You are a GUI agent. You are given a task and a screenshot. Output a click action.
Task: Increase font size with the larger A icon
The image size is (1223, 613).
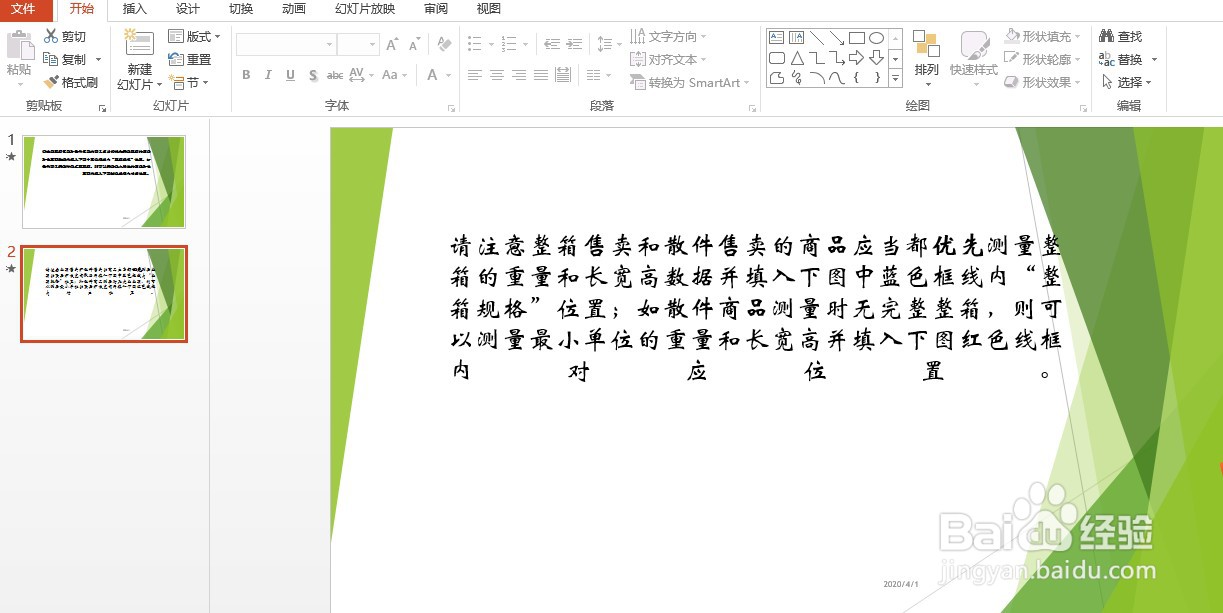click(x=392, y=45)
